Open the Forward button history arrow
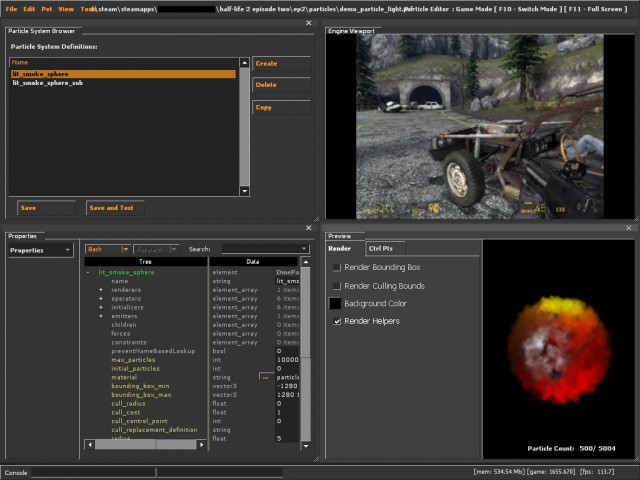Screen dimensions: 640x480 pos(174,249)
